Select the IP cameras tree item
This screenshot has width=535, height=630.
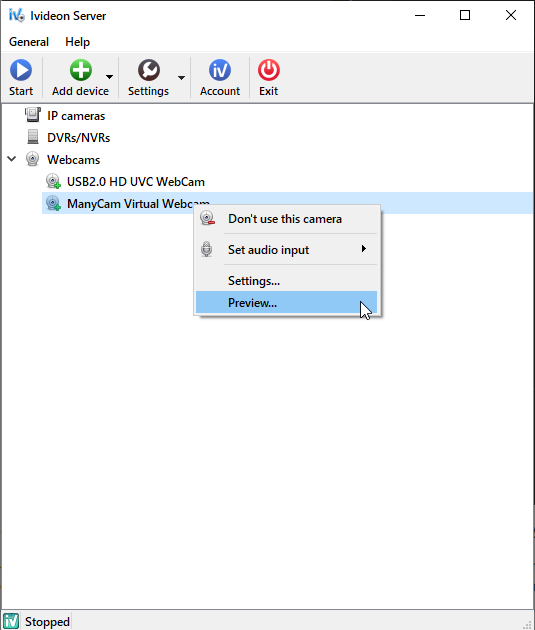(x=76, y=116)
